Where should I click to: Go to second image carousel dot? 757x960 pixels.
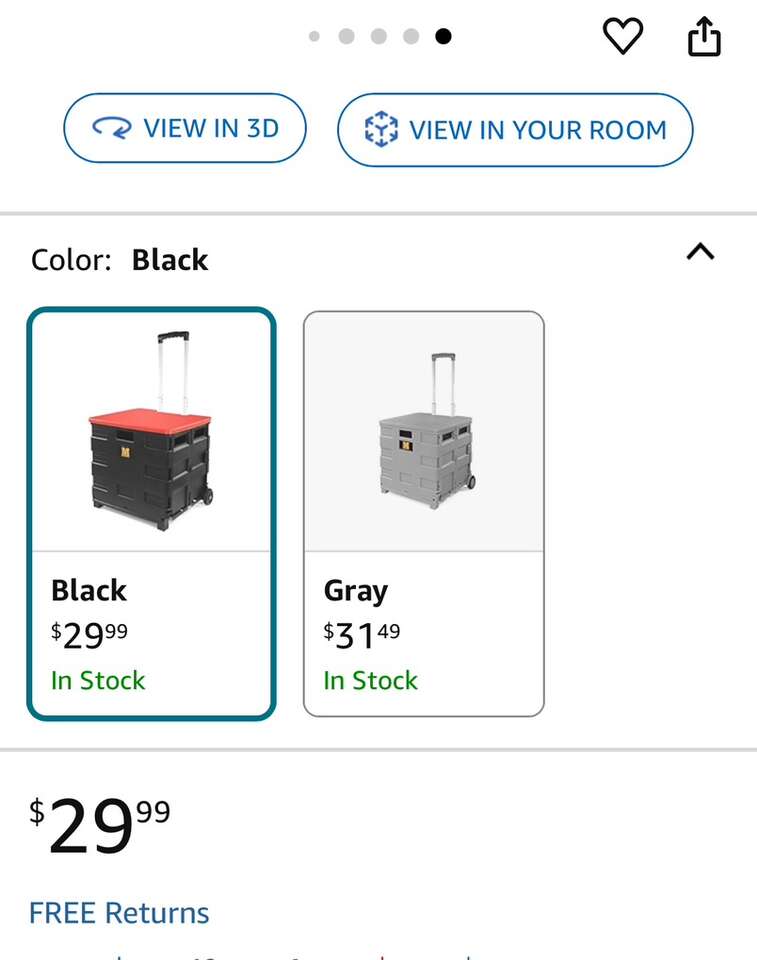[347, 37]
